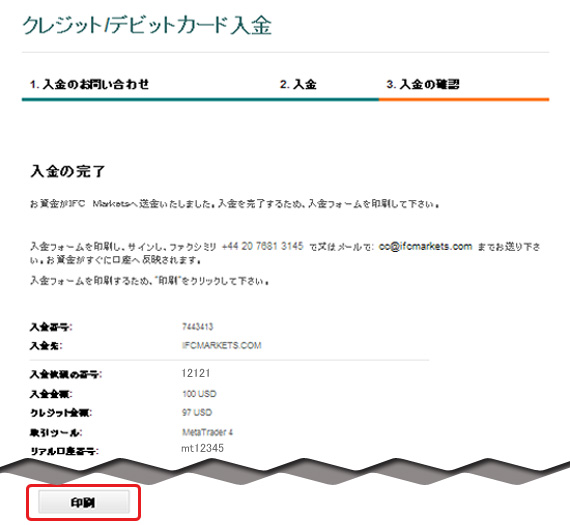Click the リアル口座番号 label
The width and height of the screenshot is (570, 525).
(64, 451)
